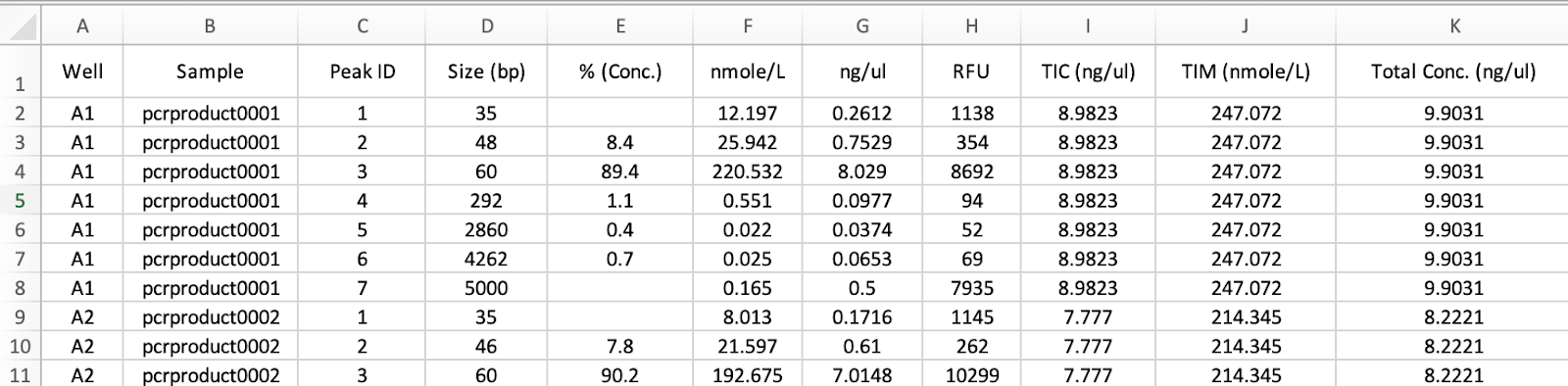Viewport: 1568px width, 386px height.
Task: Select cell with RFU value 10299
Action: tap(971, 374)
